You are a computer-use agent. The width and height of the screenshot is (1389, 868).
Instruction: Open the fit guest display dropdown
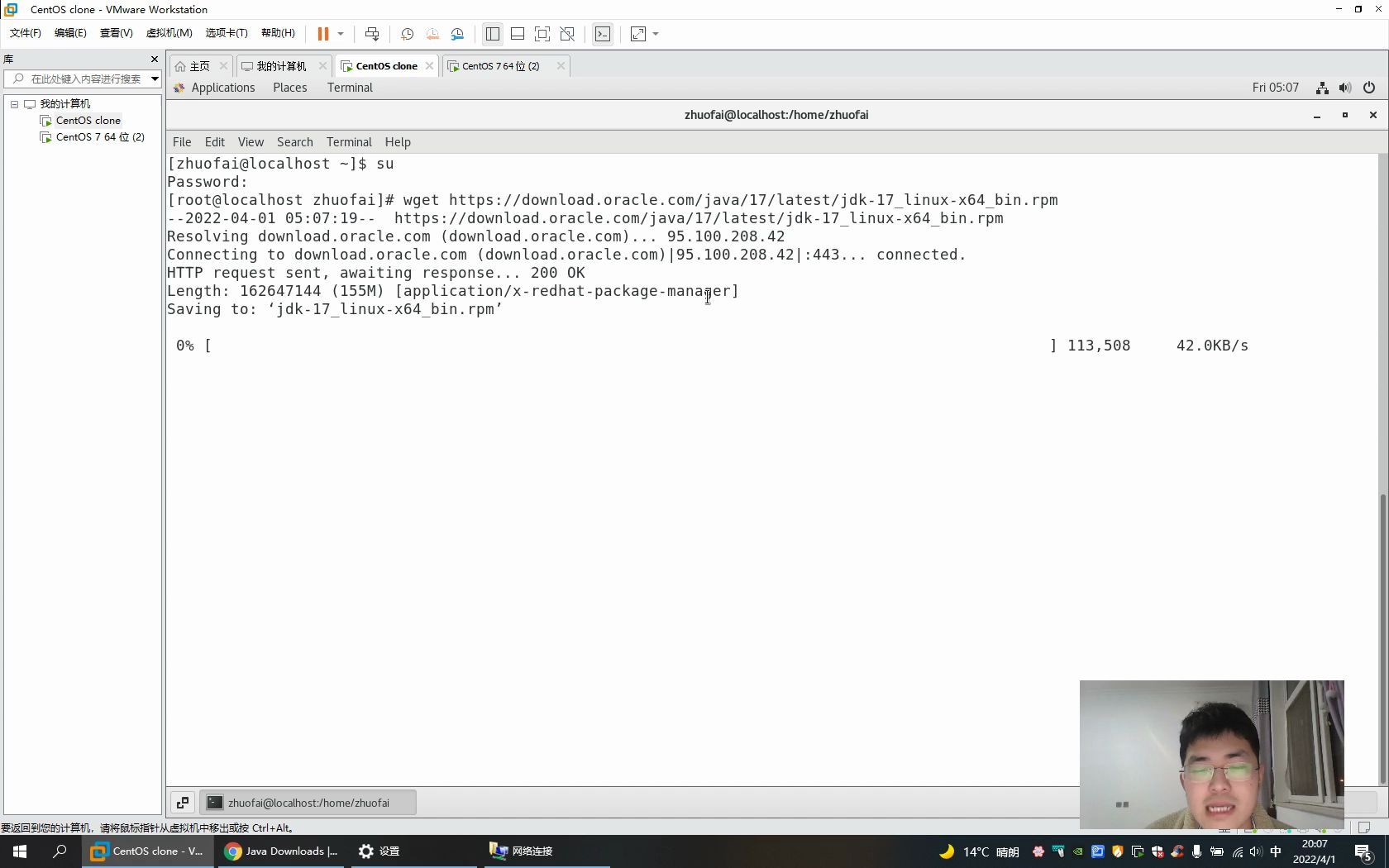pos(656,34)
